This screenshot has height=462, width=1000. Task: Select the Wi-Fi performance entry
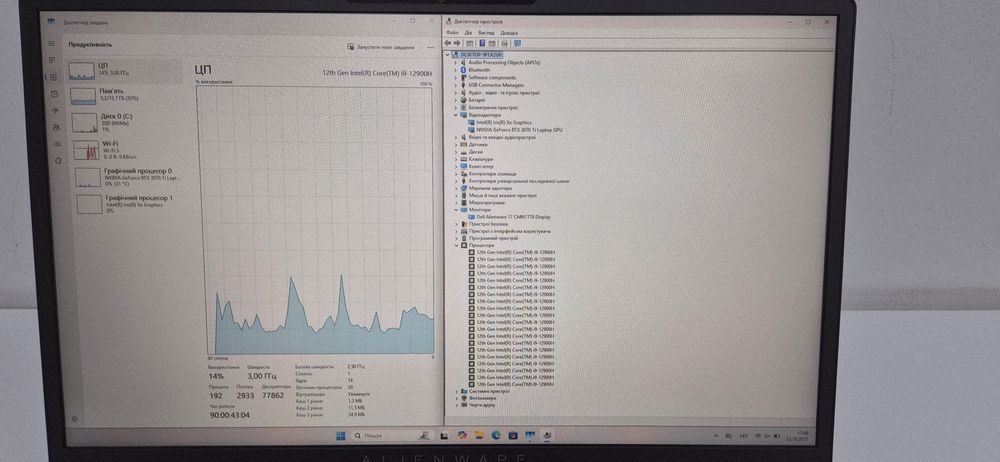pyautogui.click(x=128, y=149)
